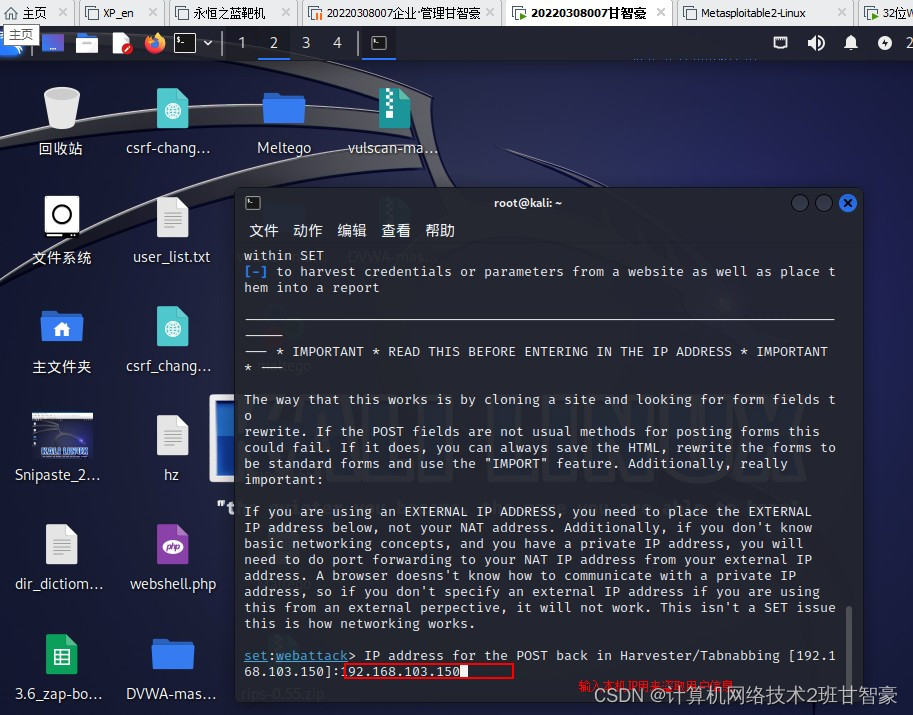Click show-desktop icon in Kali panel

pyautogui.click(x=52, y=43)
